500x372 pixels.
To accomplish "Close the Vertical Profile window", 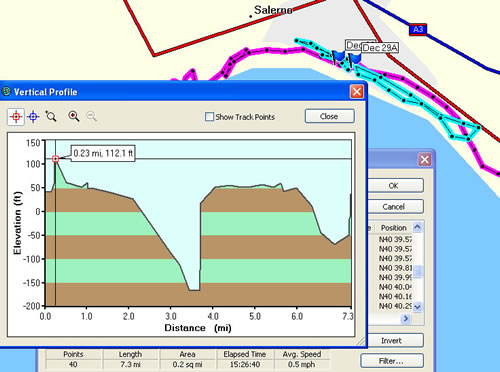I will point(356,91).
